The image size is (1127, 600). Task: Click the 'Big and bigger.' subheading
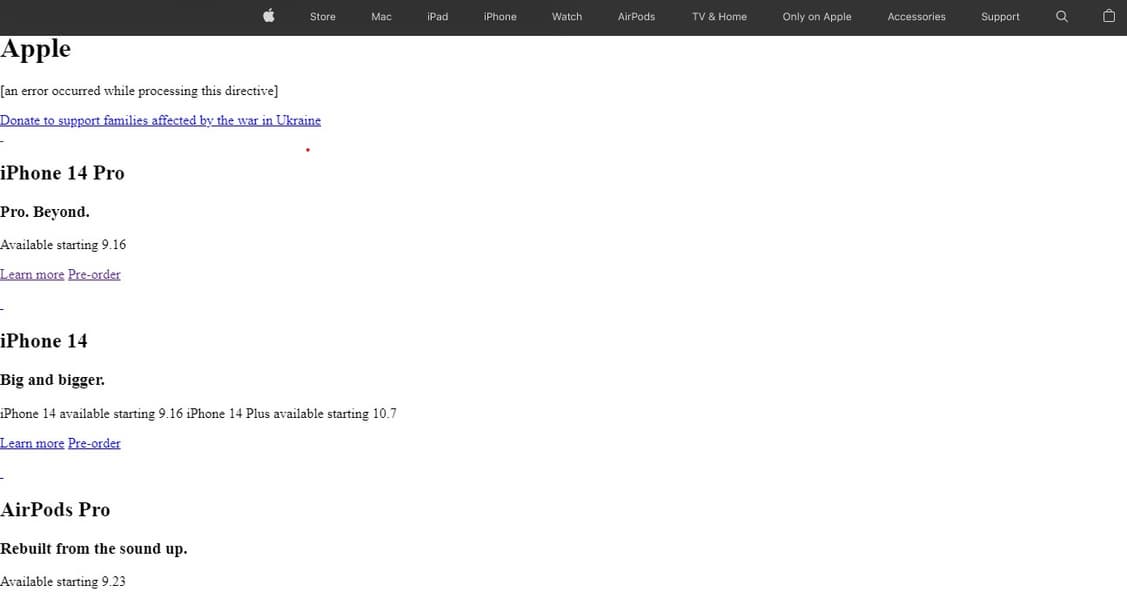[x=52, y=380]
